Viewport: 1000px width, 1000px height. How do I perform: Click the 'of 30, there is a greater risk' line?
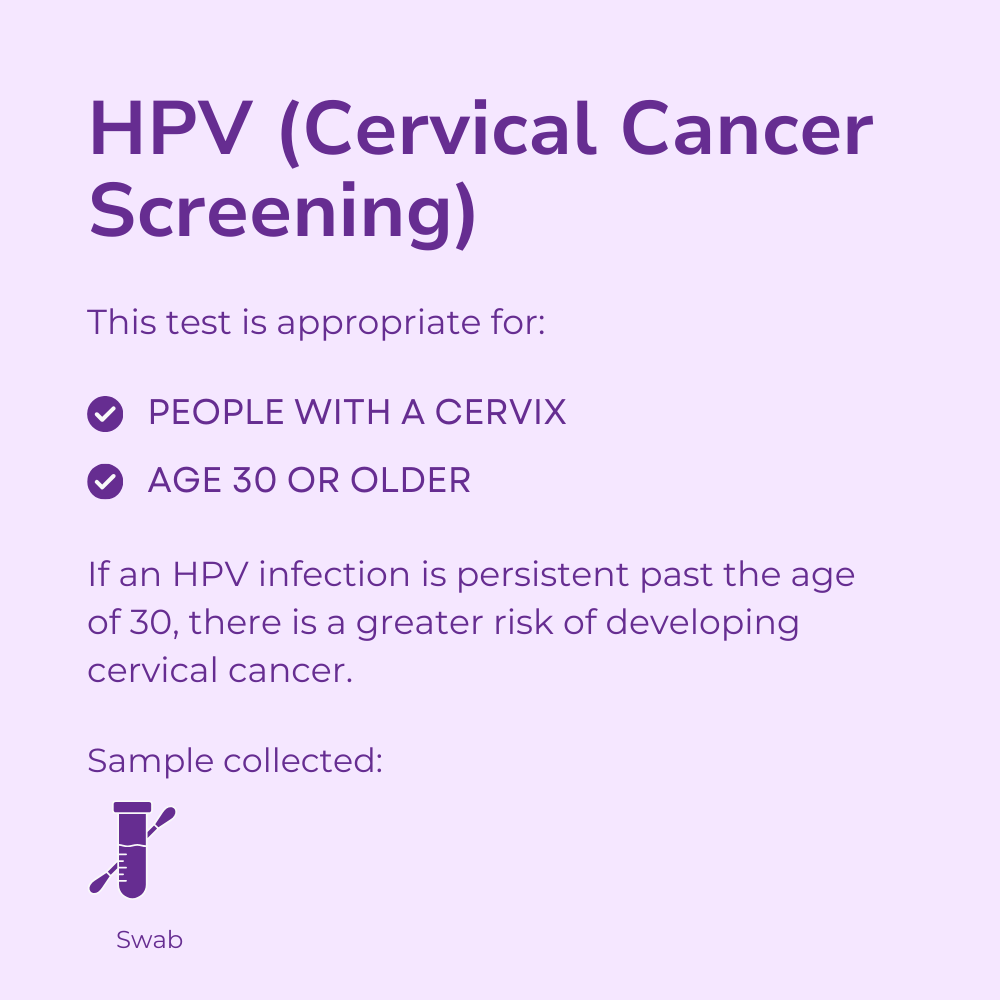(443, 622)
